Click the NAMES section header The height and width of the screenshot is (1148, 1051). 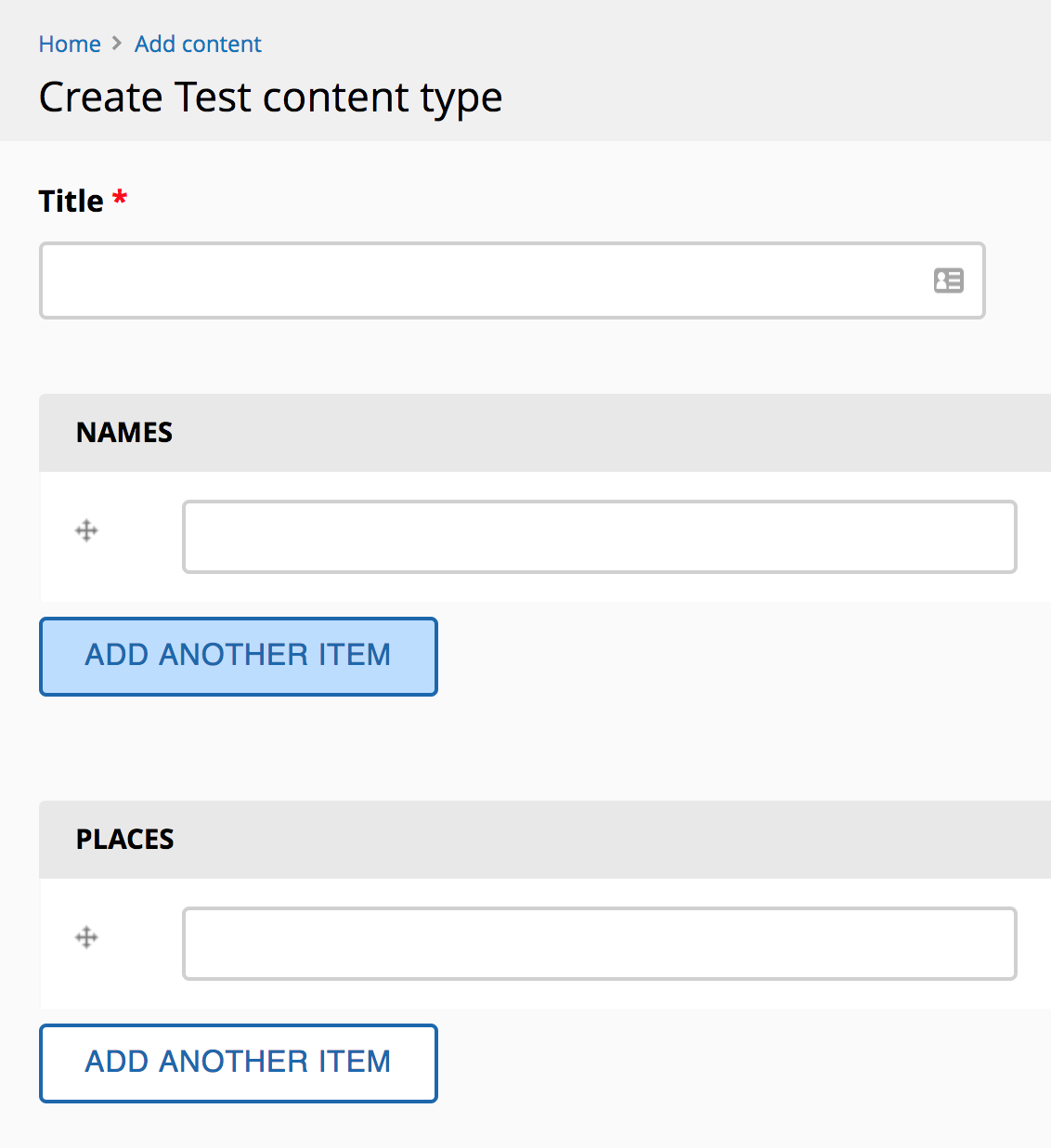123,432
